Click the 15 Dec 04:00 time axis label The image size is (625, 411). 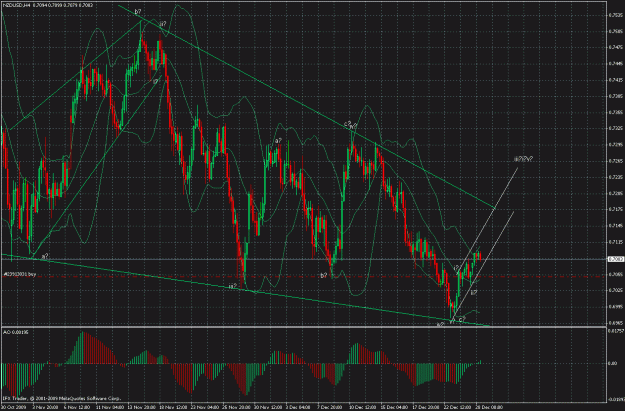pos(395,407)
